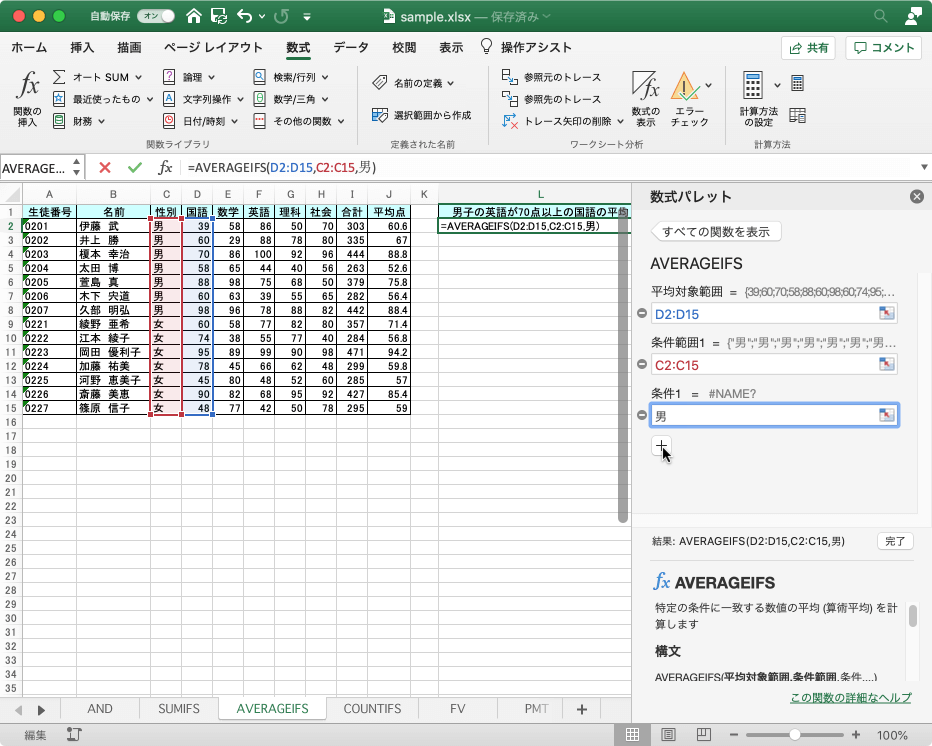The height and width of the screenshot is (746, 932).
Task: Switch to Page Break Preview in status bar
Action: (704, 735)
